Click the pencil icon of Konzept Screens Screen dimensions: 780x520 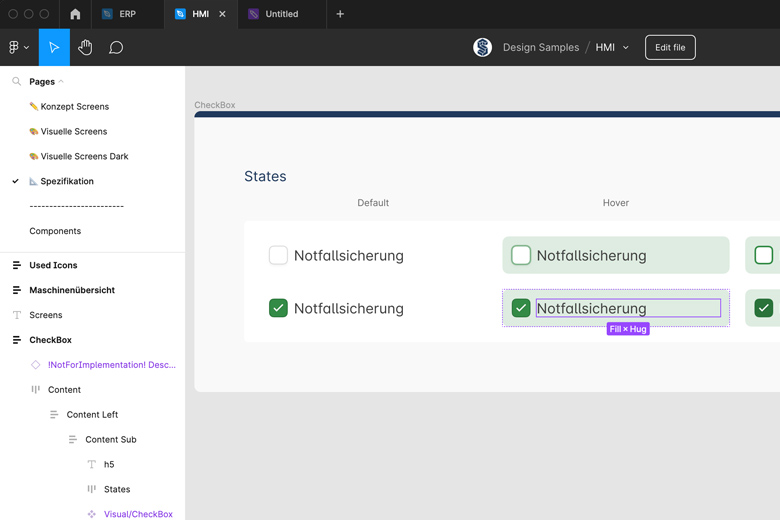[x=33, y=106]
